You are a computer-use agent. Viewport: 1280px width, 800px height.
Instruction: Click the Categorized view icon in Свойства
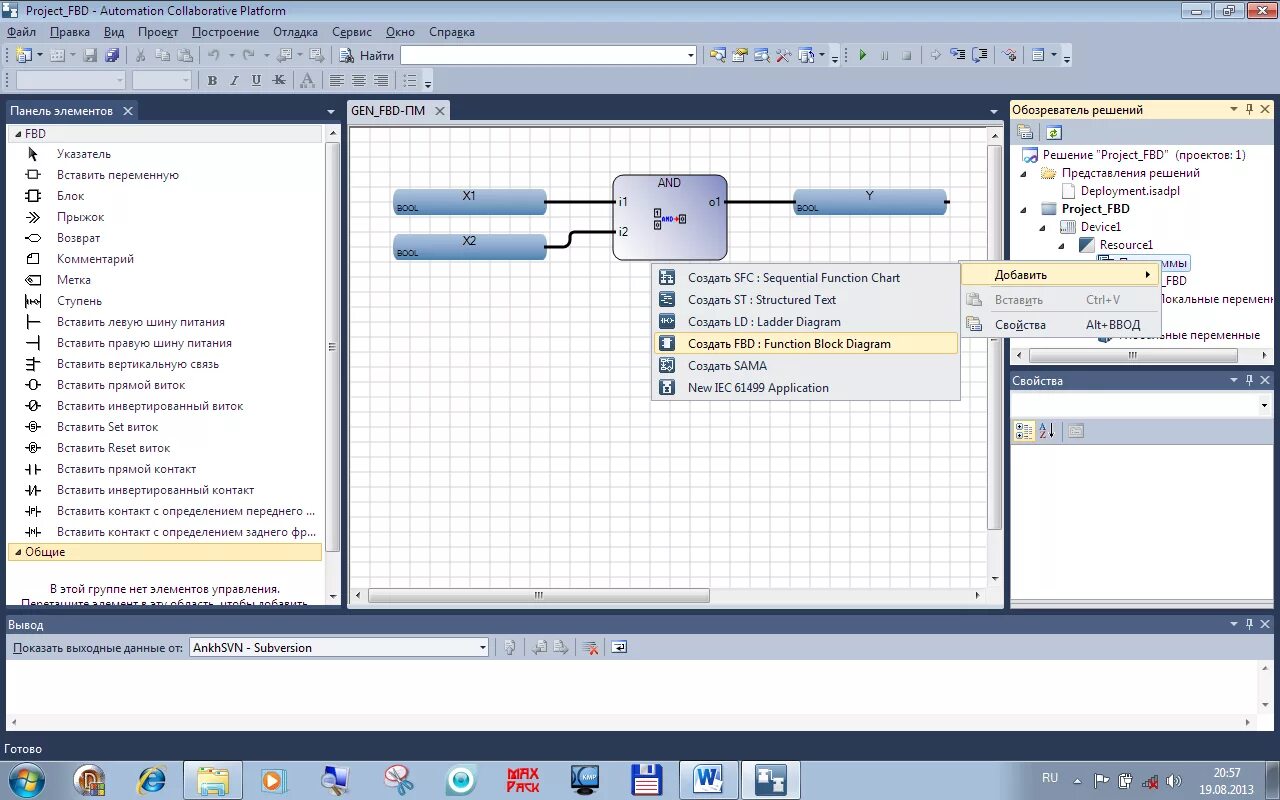(x=1024, y=431)
